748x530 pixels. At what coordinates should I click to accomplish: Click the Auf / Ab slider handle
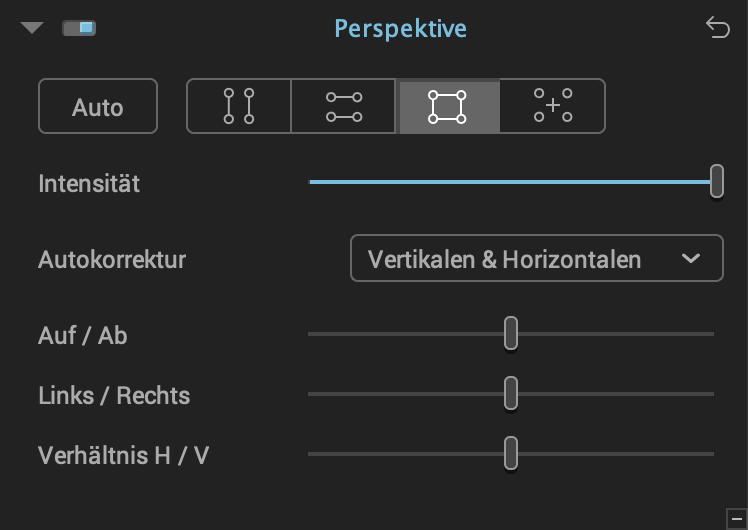pos(511,333)
